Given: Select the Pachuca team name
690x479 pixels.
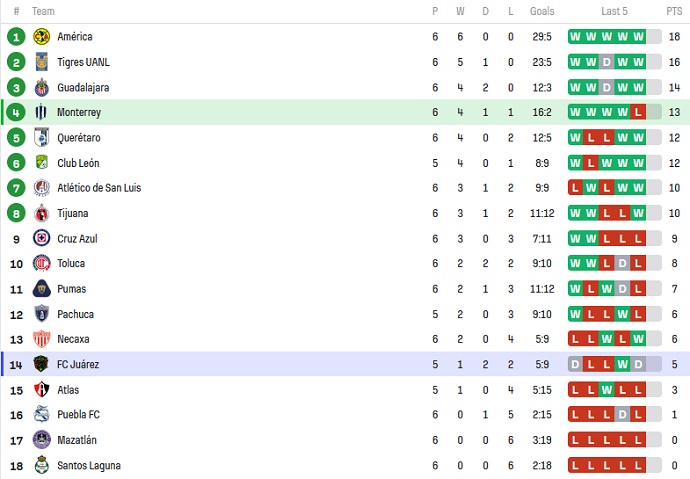Looking at the screenshot, I should point(76,314).
